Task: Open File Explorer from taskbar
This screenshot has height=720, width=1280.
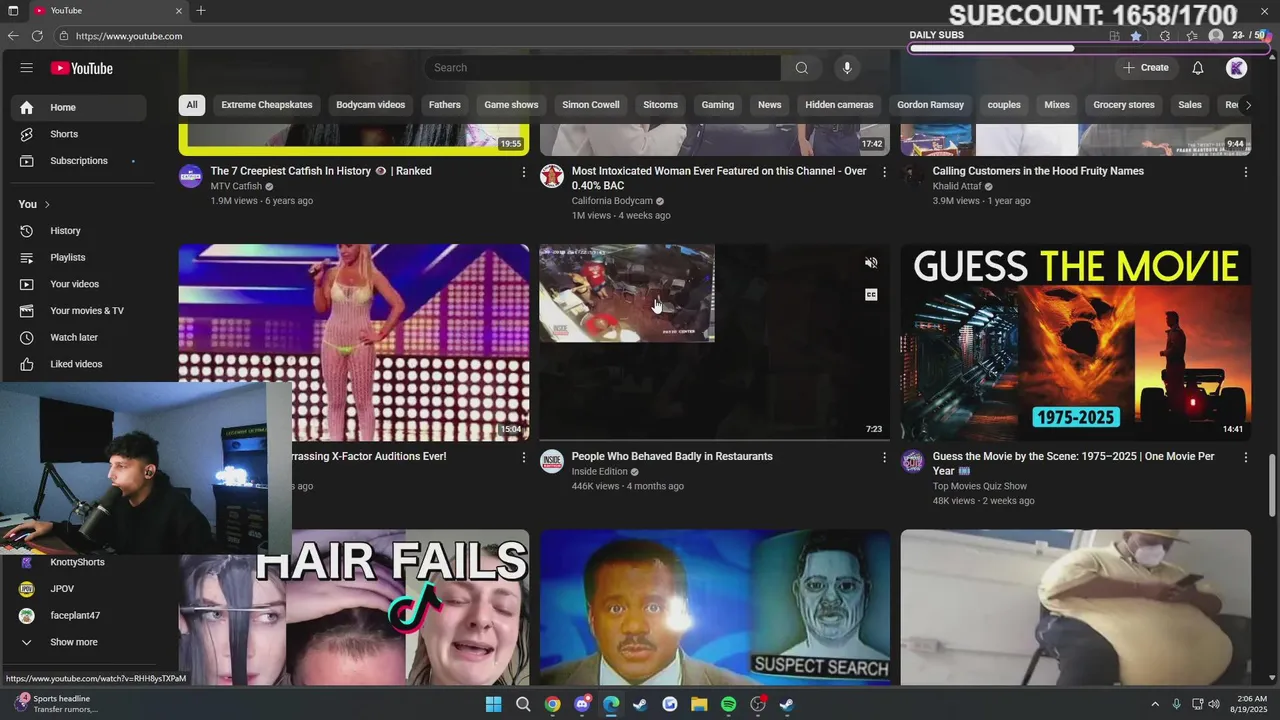Action: pyautogui.click(x=699, y=704)
